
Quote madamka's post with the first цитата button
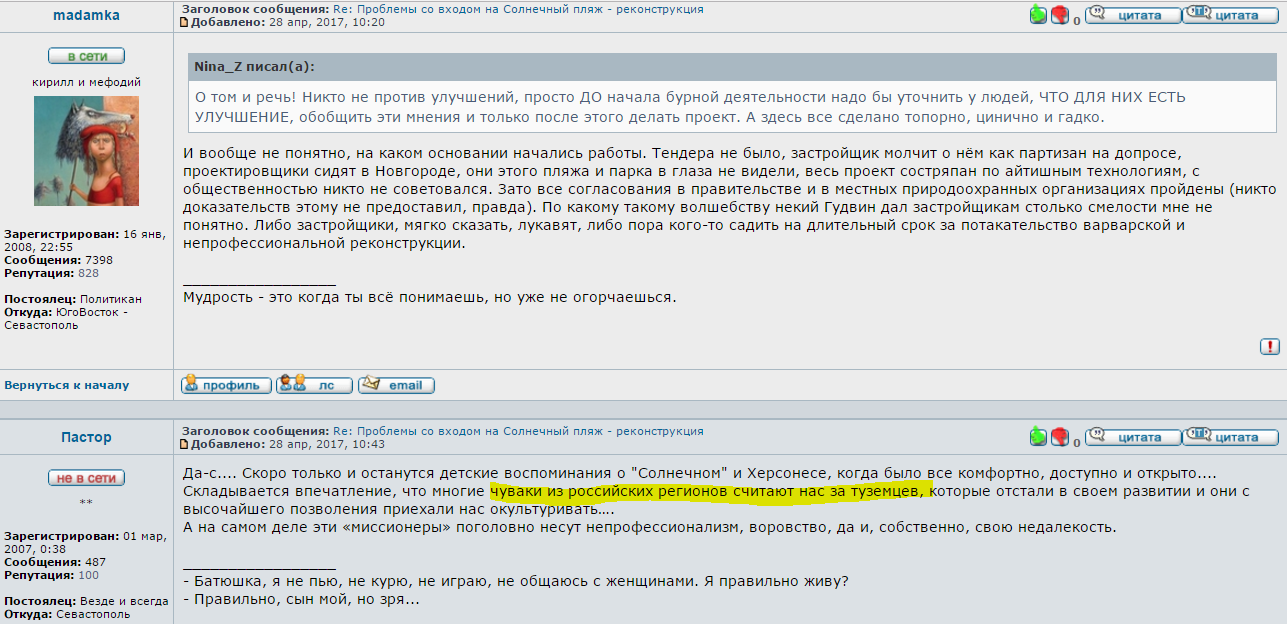coord(1132,15)
